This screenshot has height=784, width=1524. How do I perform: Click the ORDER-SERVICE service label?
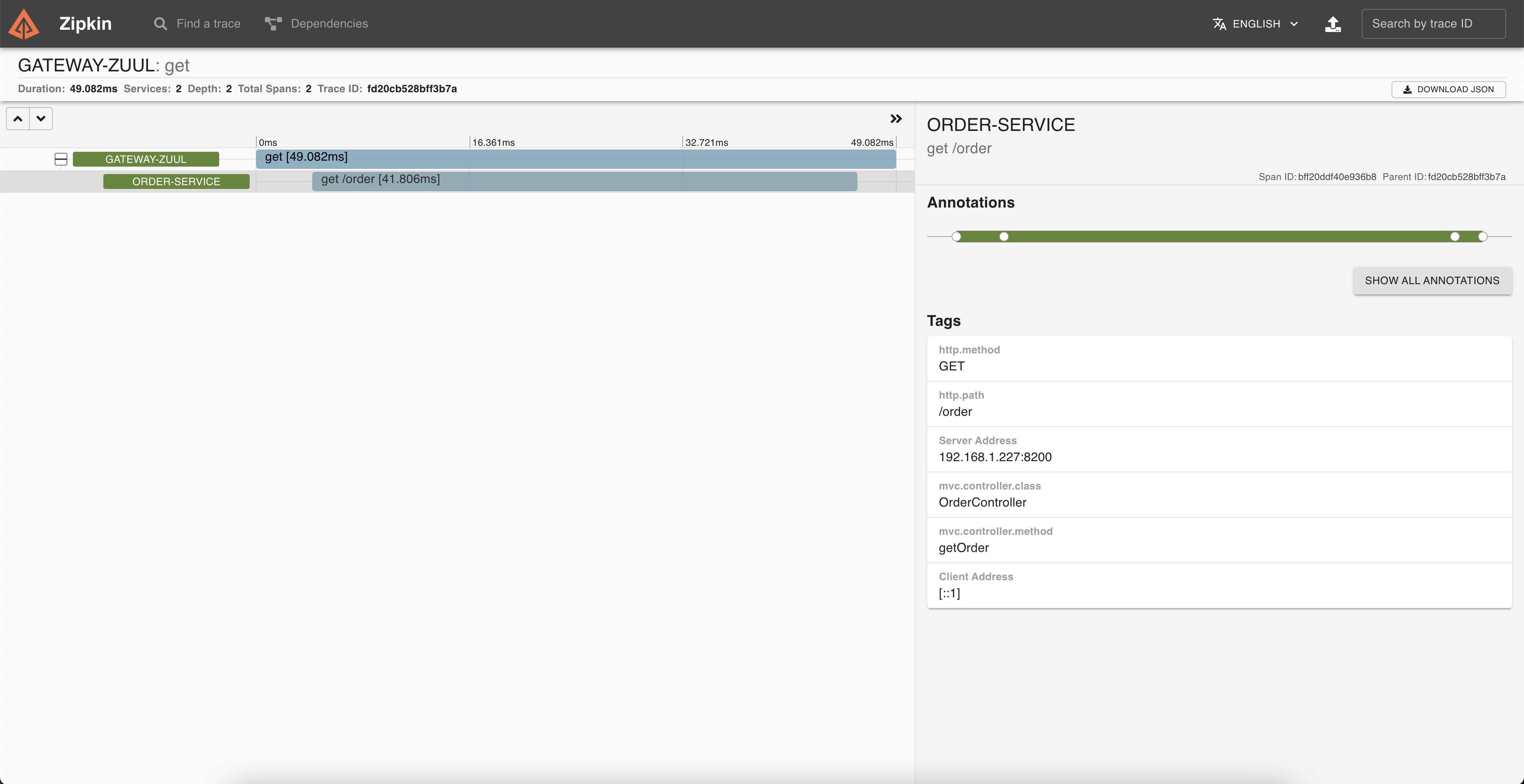(176, 181)
